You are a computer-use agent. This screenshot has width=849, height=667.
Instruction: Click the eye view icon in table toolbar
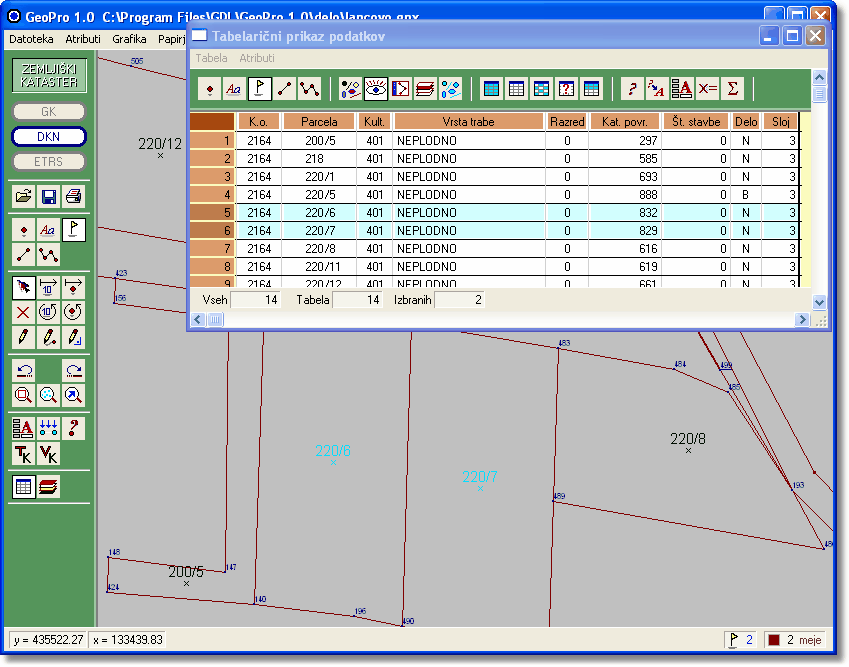376,88
